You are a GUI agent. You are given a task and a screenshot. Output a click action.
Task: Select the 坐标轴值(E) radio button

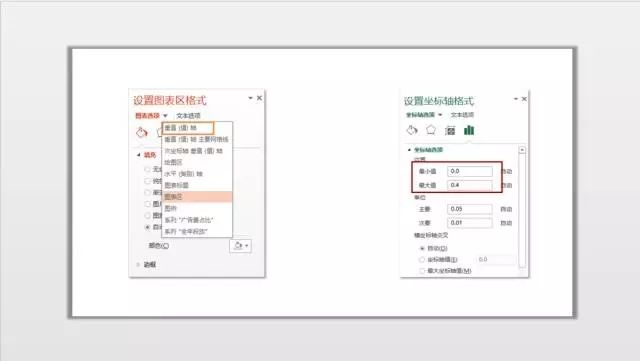point(422,259)
